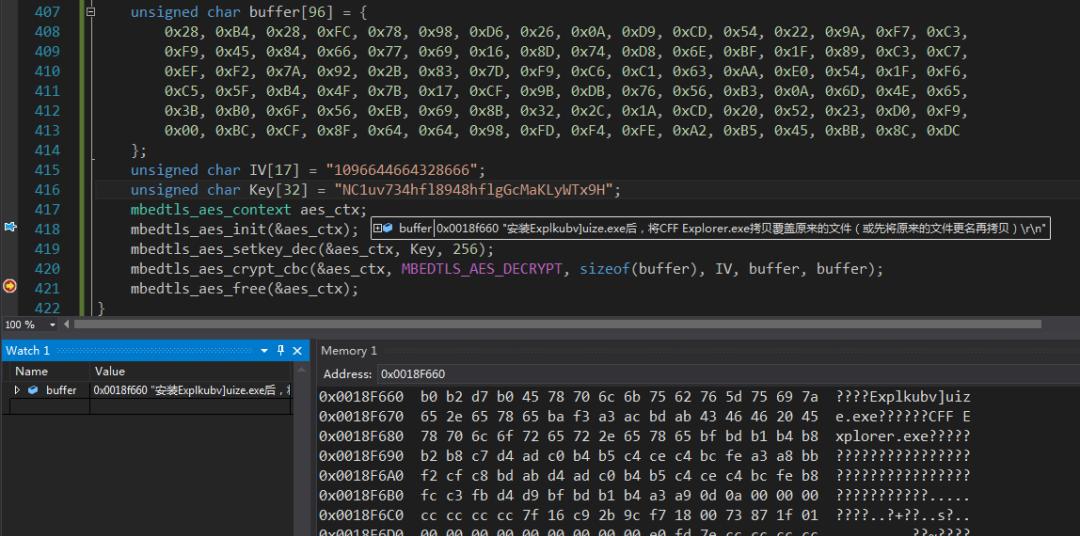This screenshot has width=1080, height=536.
Task: Select the Memory 1 panel title
Action: [x=349, y=351]
